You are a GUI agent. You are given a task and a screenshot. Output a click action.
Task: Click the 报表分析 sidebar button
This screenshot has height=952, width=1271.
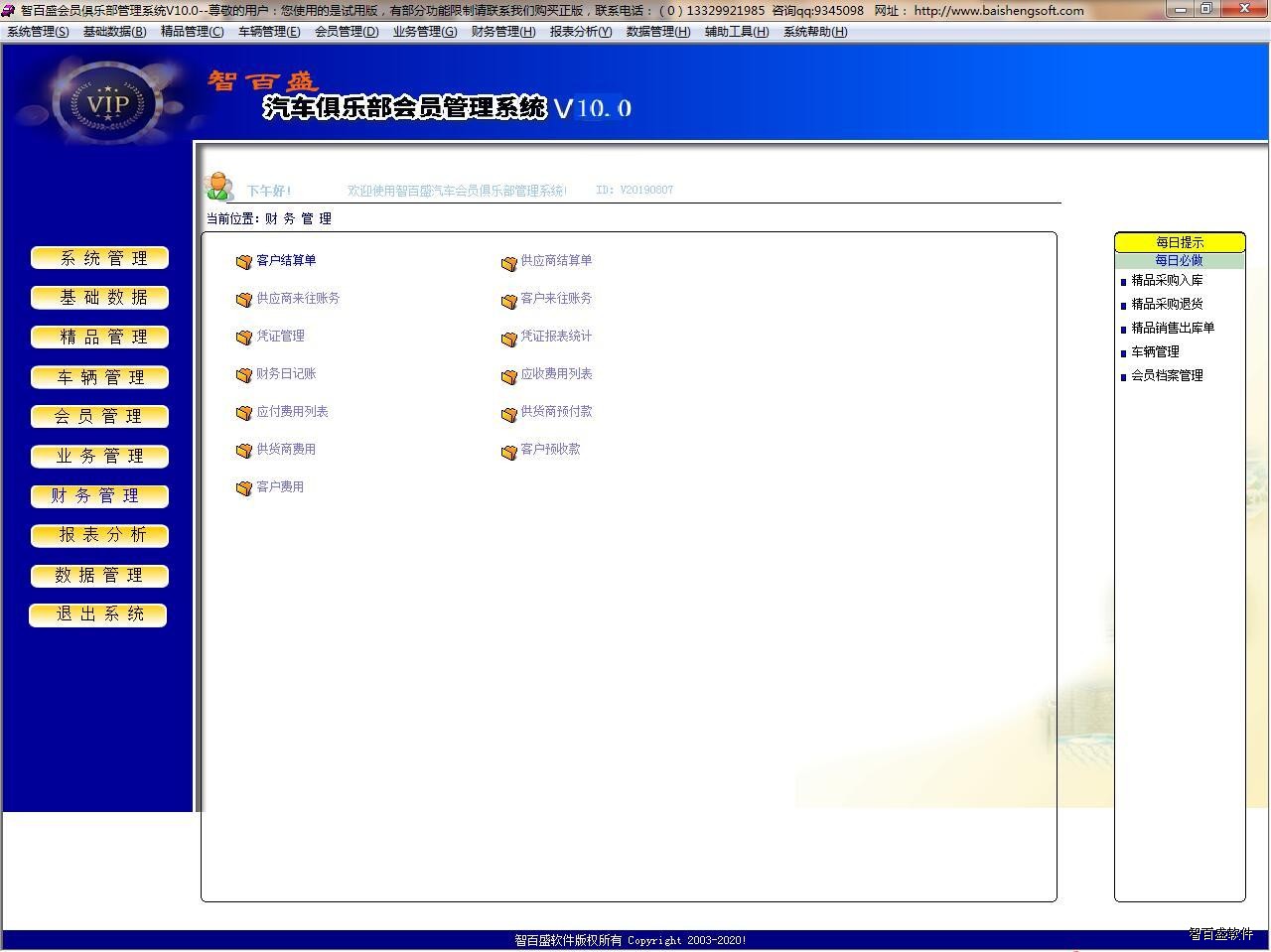pyautogui.click(x=100, y=536)
